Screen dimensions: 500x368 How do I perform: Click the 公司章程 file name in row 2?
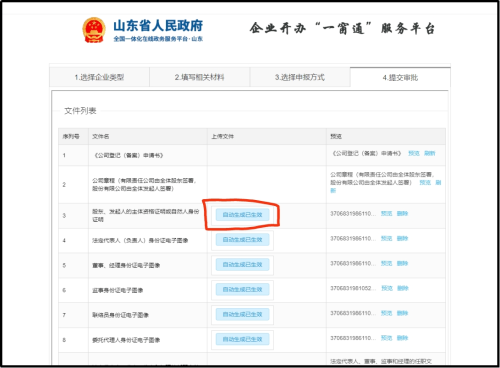tap(144, 184)
